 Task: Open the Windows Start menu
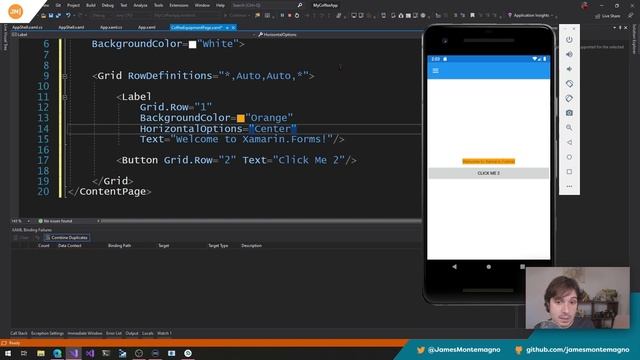click(x=8, y=353)
